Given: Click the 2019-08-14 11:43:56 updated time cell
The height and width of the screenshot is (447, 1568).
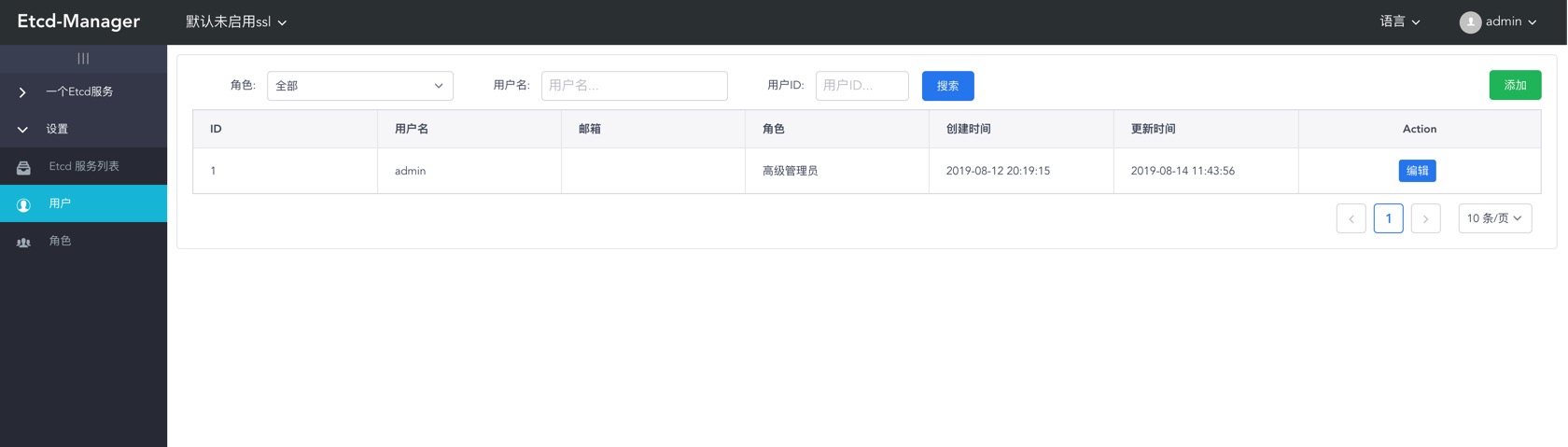Looking at the screenshot, I should (1206, 171).
